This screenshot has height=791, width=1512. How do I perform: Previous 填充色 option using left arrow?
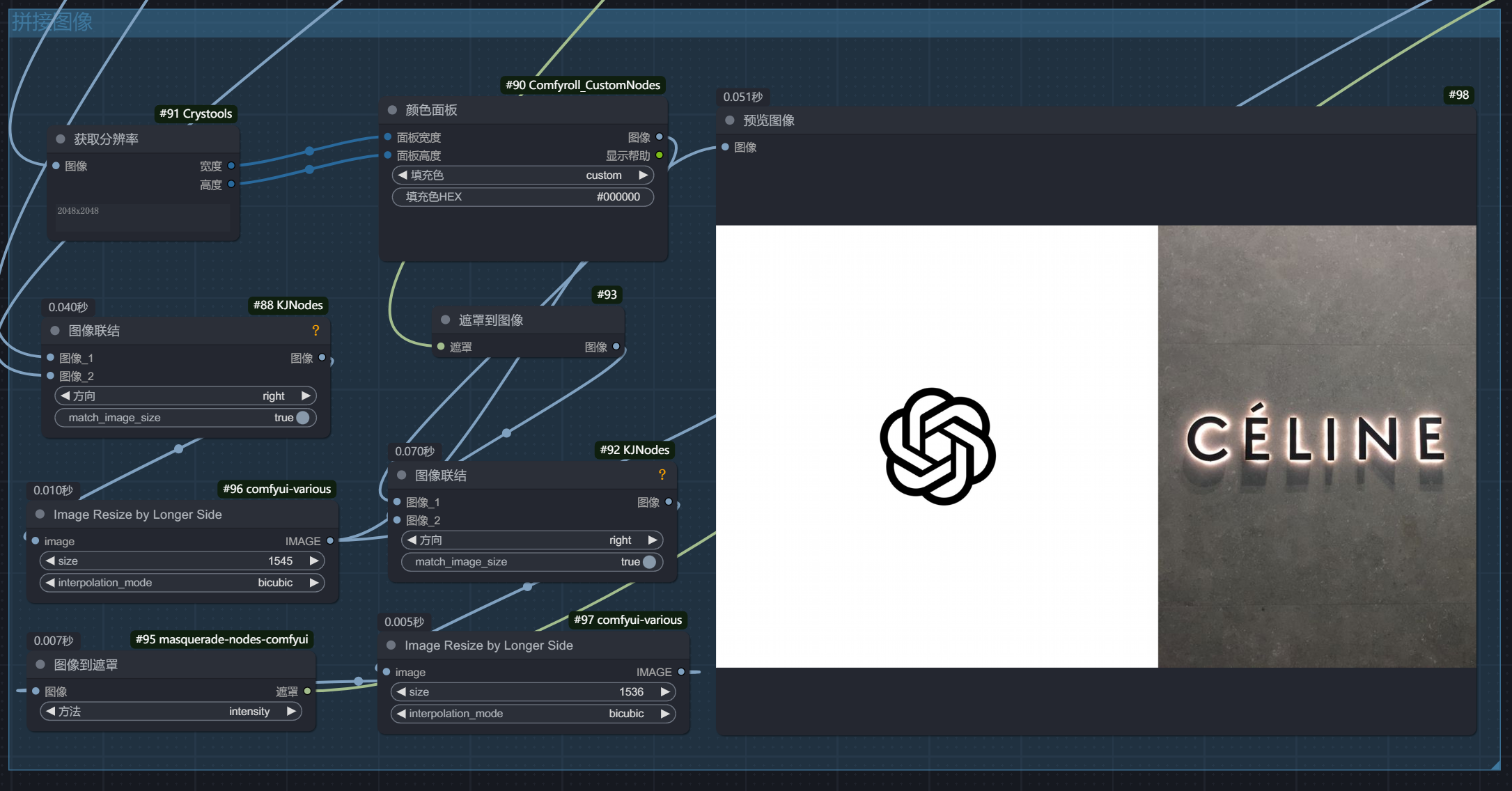point(403,175)
